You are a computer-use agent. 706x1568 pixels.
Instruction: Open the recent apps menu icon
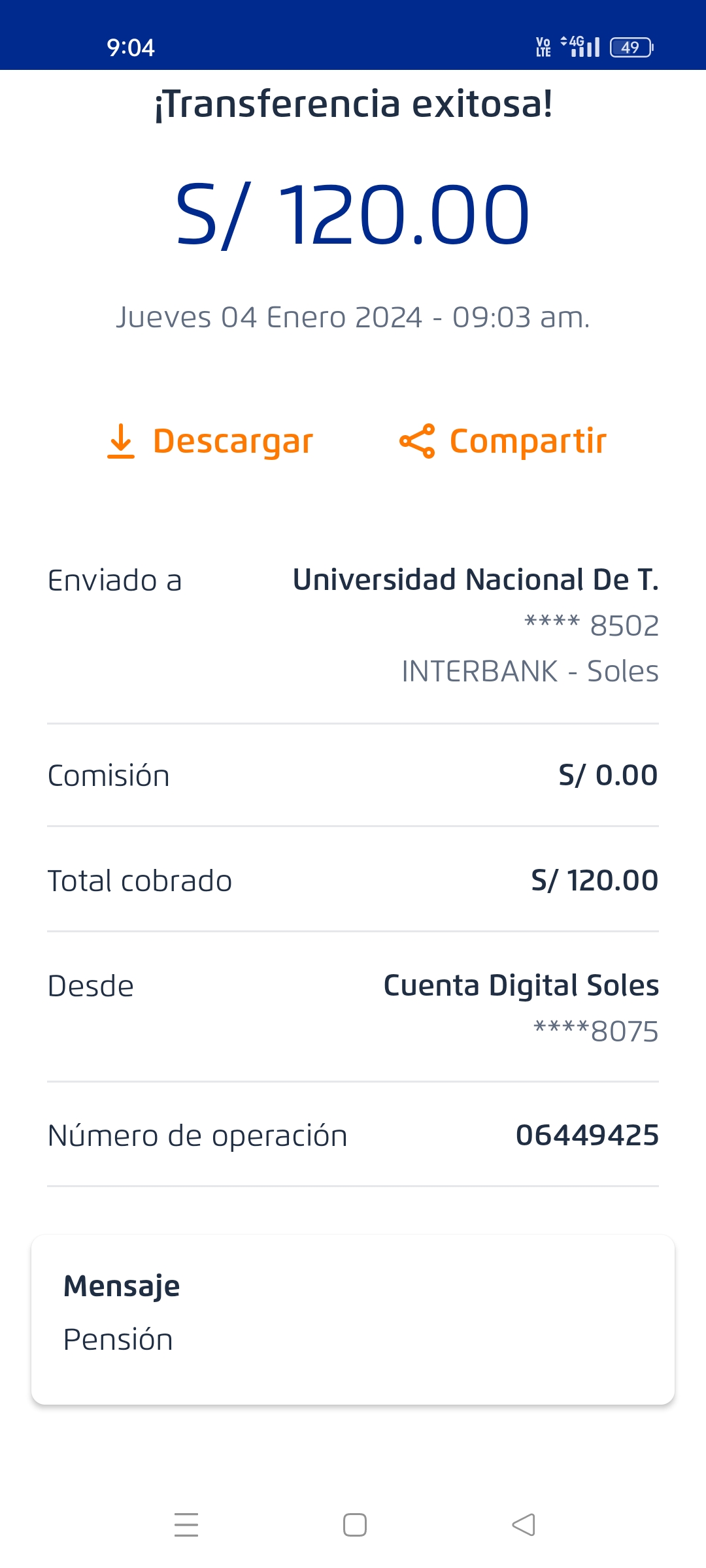pyautogui.click(x=186, y=1525)
